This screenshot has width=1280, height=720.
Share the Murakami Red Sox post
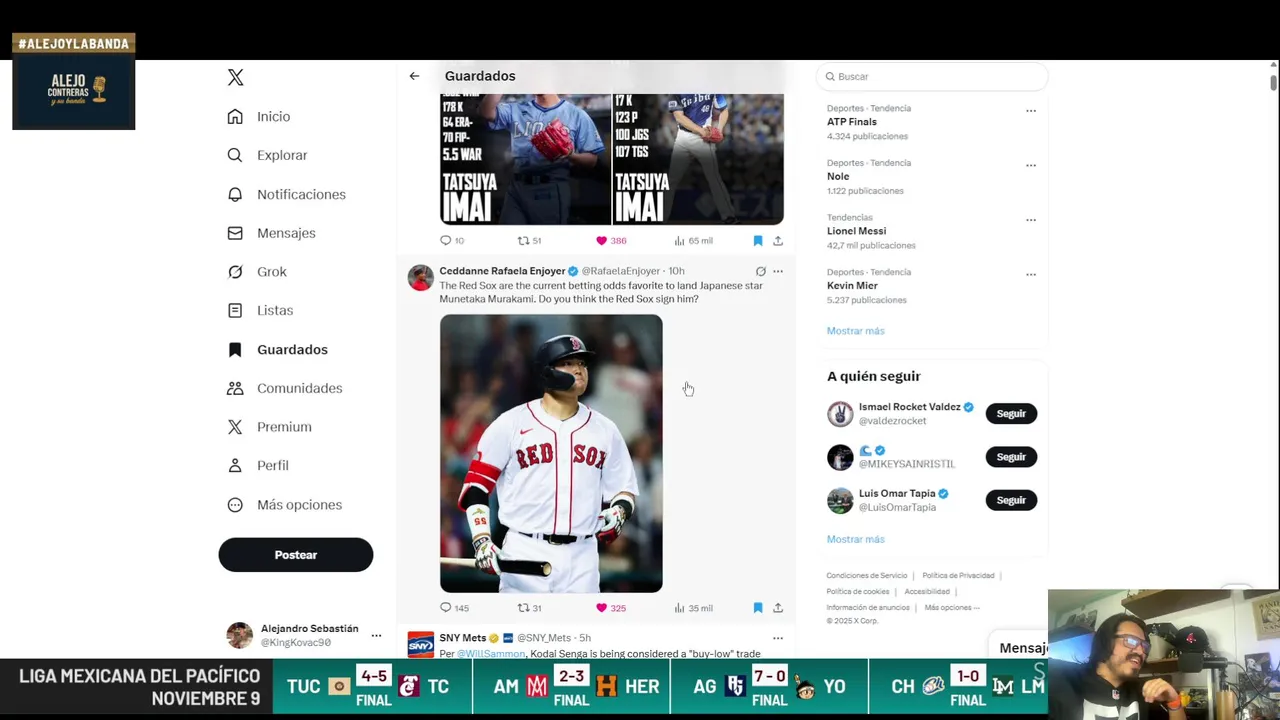pyautogui.click(x=778, y=607)
